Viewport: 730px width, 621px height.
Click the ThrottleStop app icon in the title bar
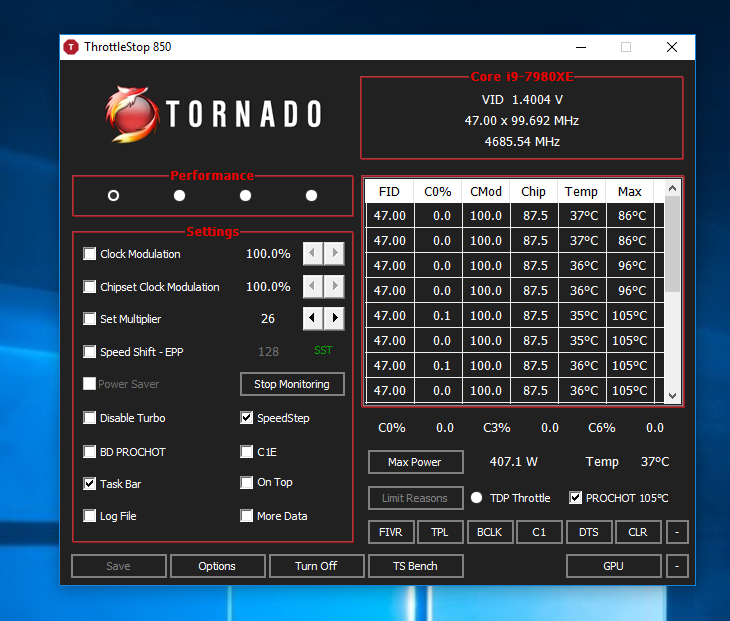tap(71, 47)
